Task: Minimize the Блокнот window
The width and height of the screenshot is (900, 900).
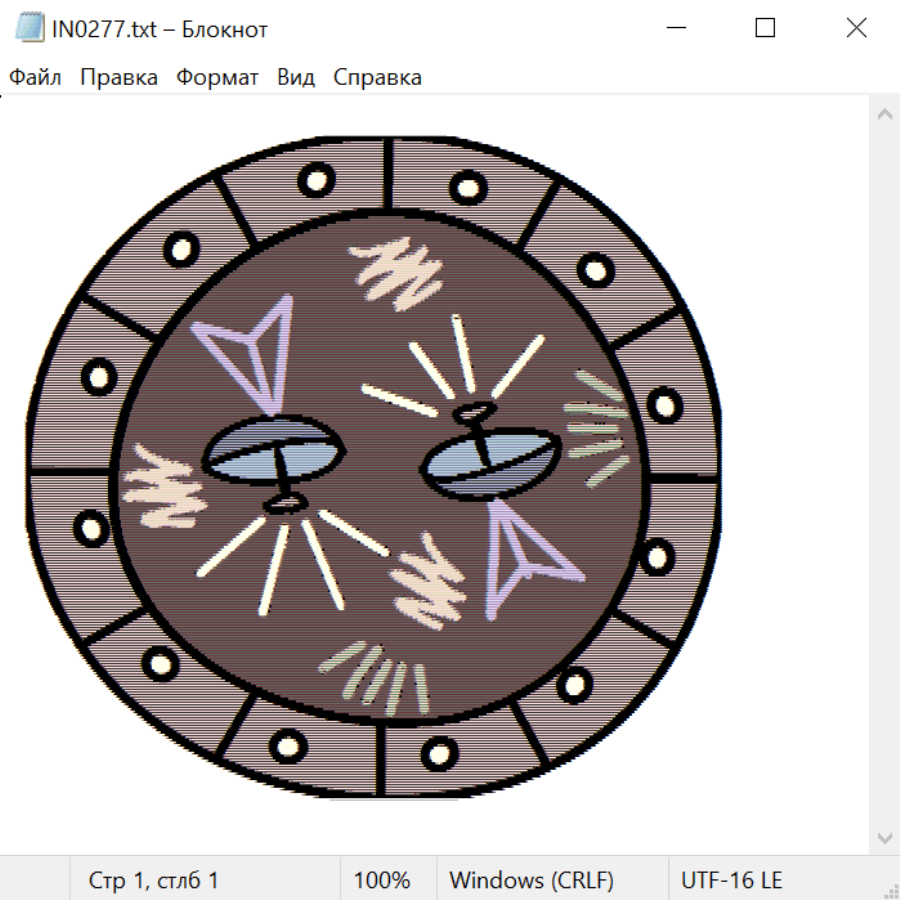Action: pyautogui.click(x=674, y=29)
